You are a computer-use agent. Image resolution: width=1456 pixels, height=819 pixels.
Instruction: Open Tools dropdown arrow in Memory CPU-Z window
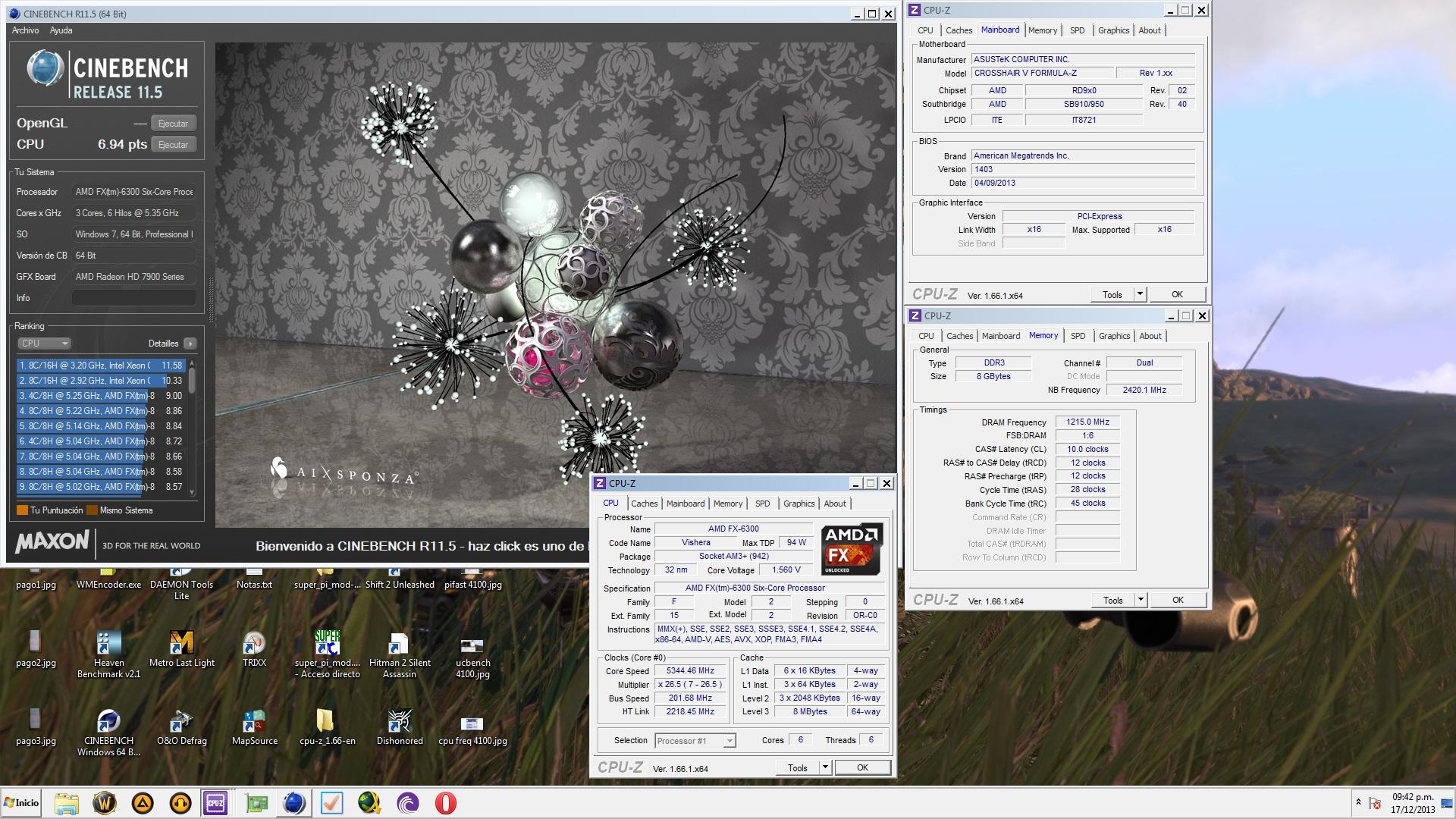(1140, 600)
